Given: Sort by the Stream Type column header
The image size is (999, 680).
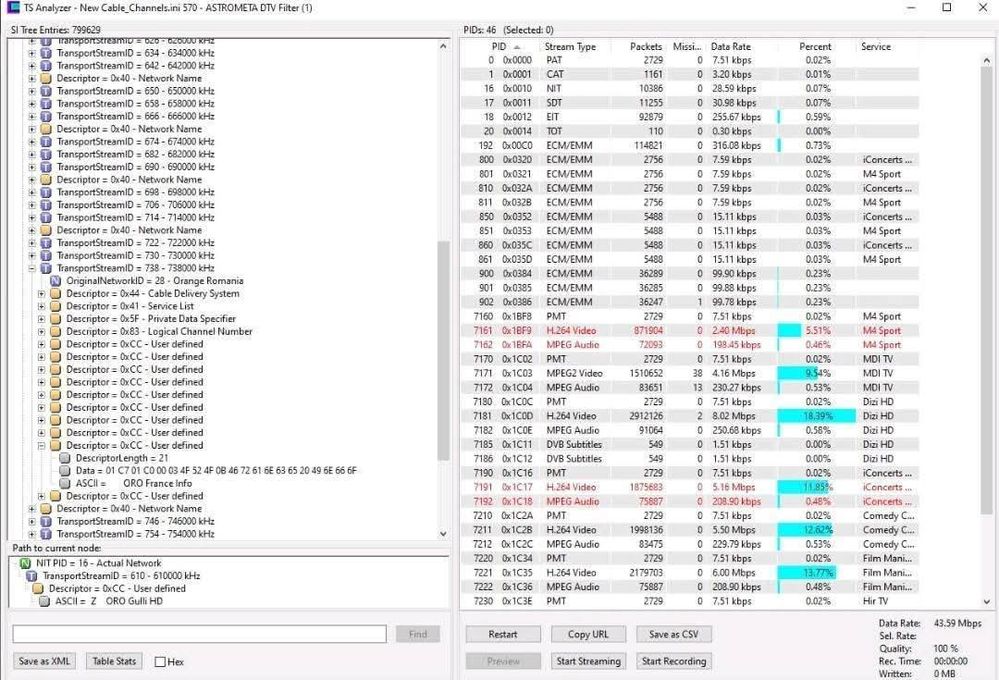Looking at the screenshot, I should pyautogui.click(x=570, y=47).
